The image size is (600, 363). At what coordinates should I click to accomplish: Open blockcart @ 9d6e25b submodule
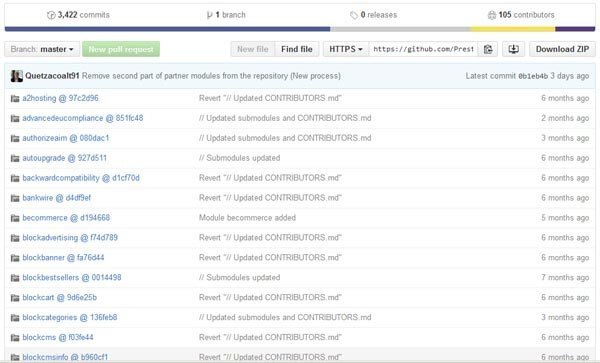60,297
